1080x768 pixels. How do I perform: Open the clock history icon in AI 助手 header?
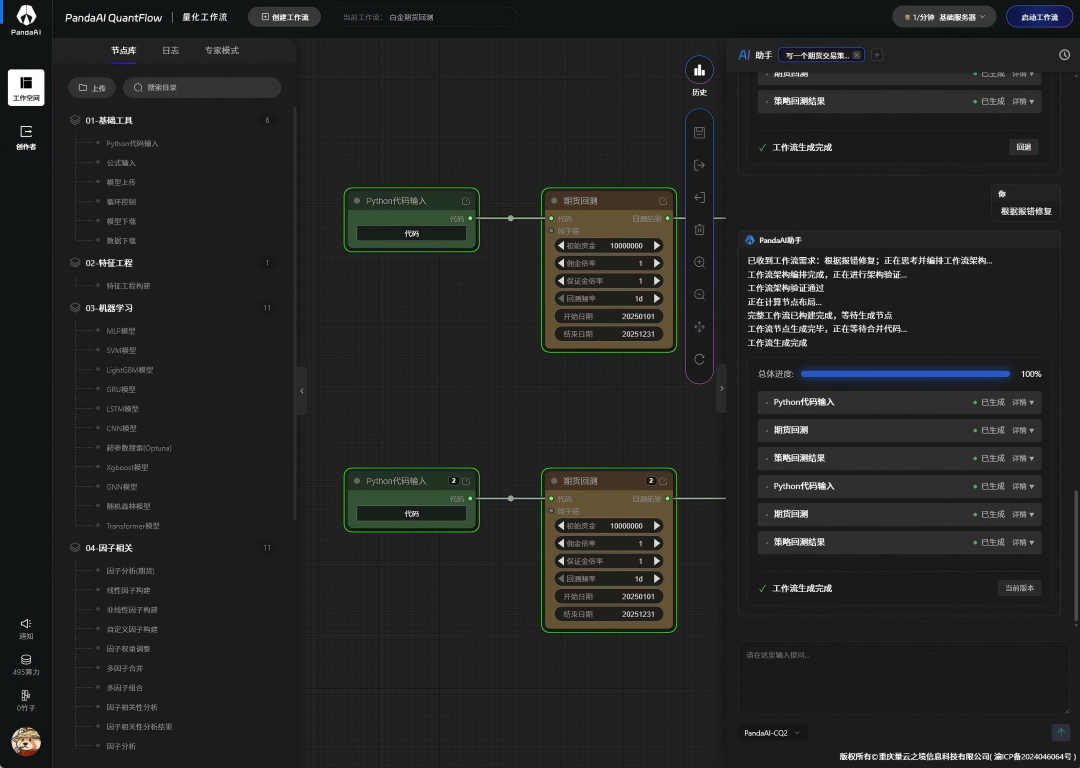(x=1064, y=55)
